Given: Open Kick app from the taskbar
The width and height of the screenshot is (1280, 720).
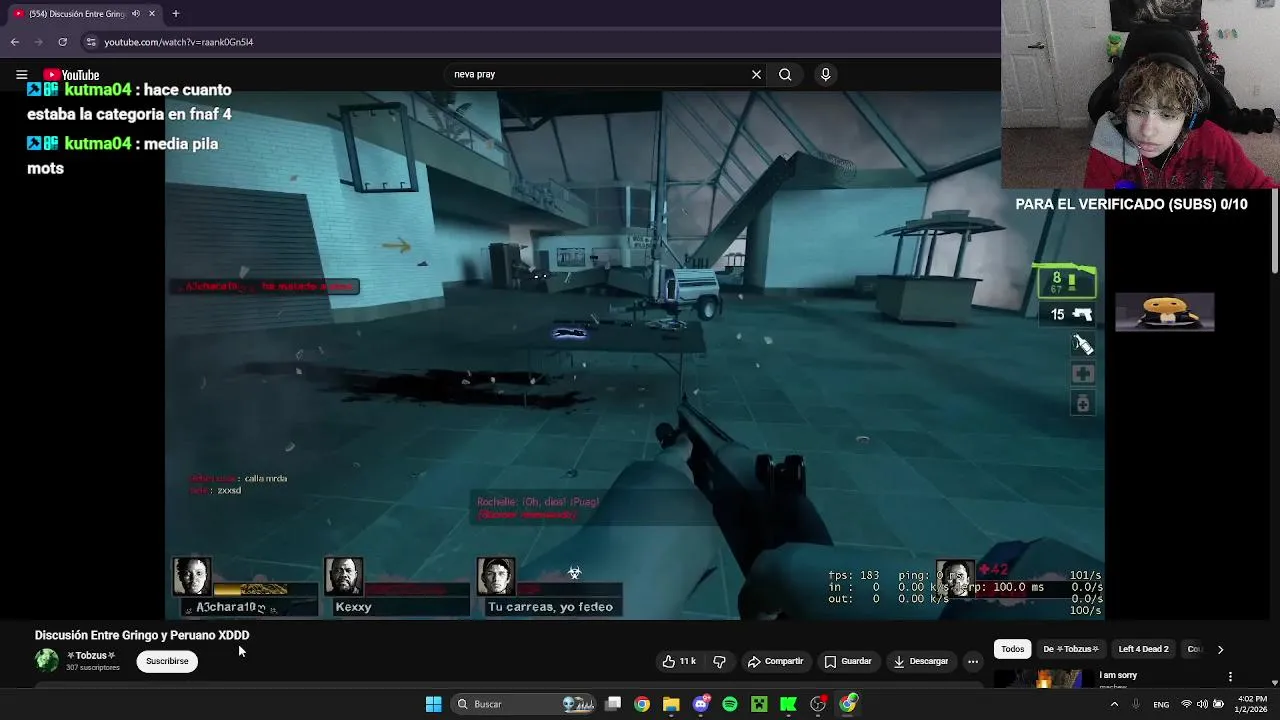Looking at the screenshot, I should coord(788,704).
